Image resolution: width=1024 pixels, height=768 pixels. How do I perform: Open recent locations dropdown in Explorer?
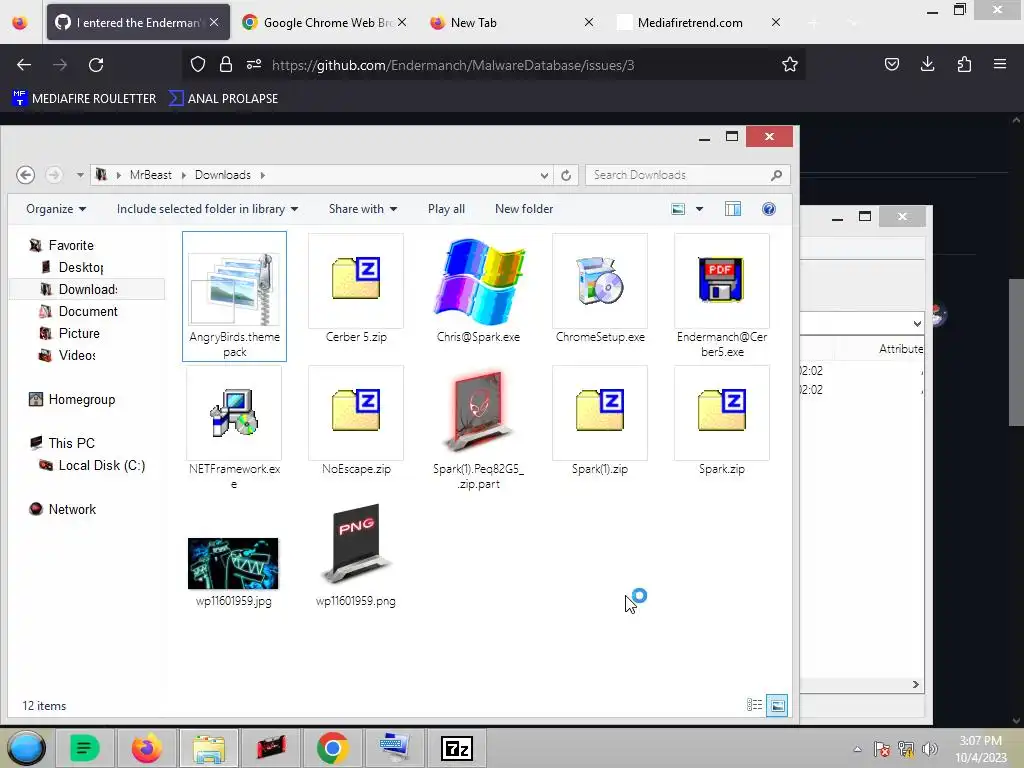point(80,175)
